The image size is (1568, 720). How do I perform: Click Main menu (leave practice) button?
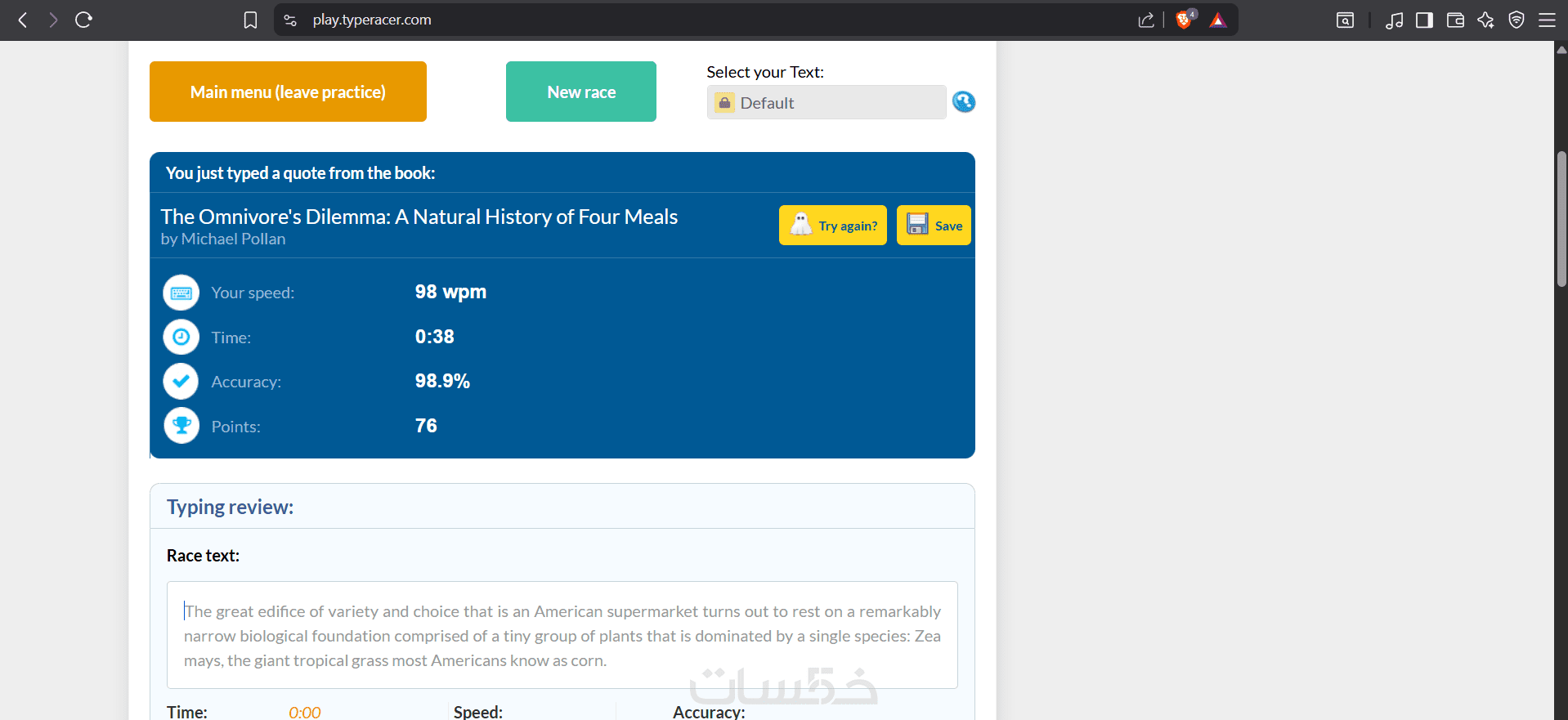click(288, 92)
